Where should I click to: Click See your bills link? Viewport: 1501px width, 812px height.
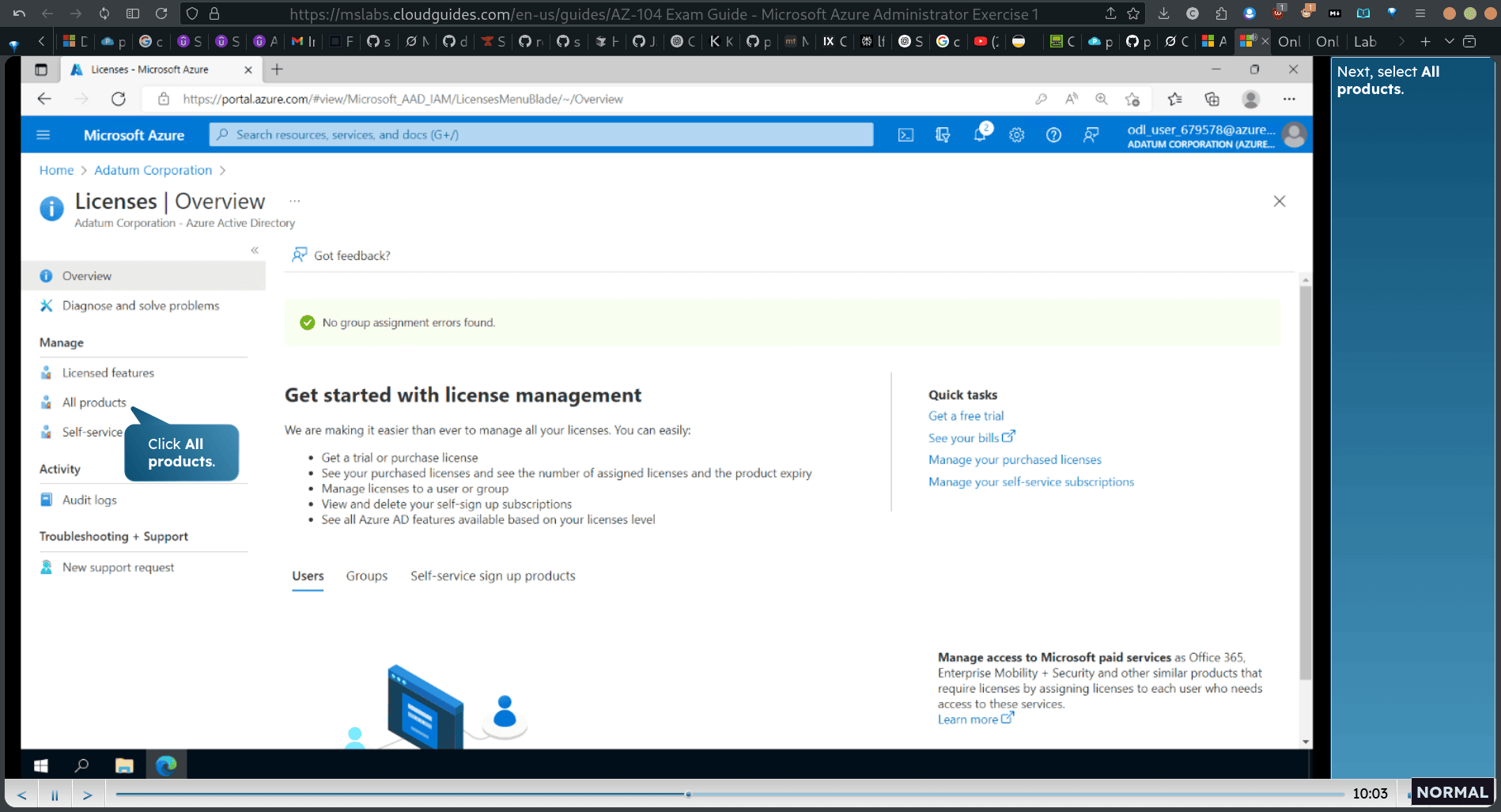971,438
